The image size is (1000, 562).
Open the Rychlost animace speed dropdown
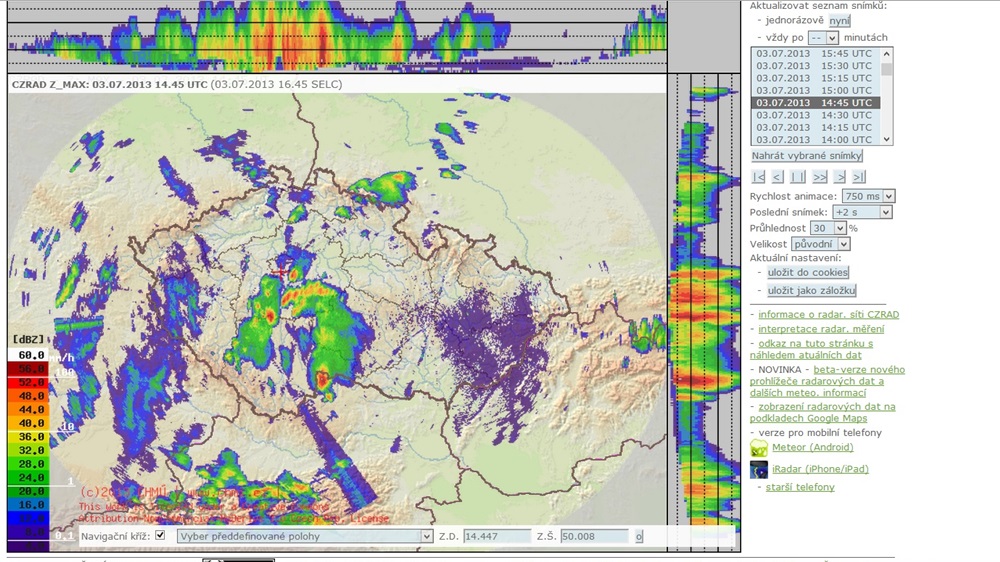(x=868, y=196)
